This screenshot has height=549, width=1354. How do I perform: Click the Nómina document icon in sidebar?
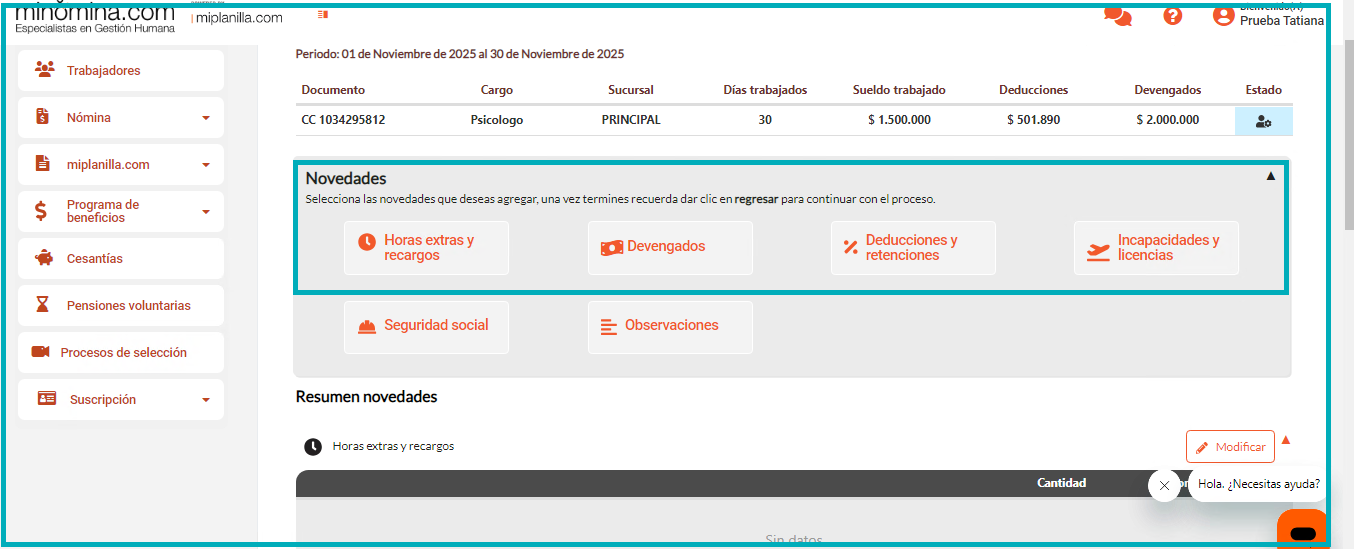click(42, 116)
